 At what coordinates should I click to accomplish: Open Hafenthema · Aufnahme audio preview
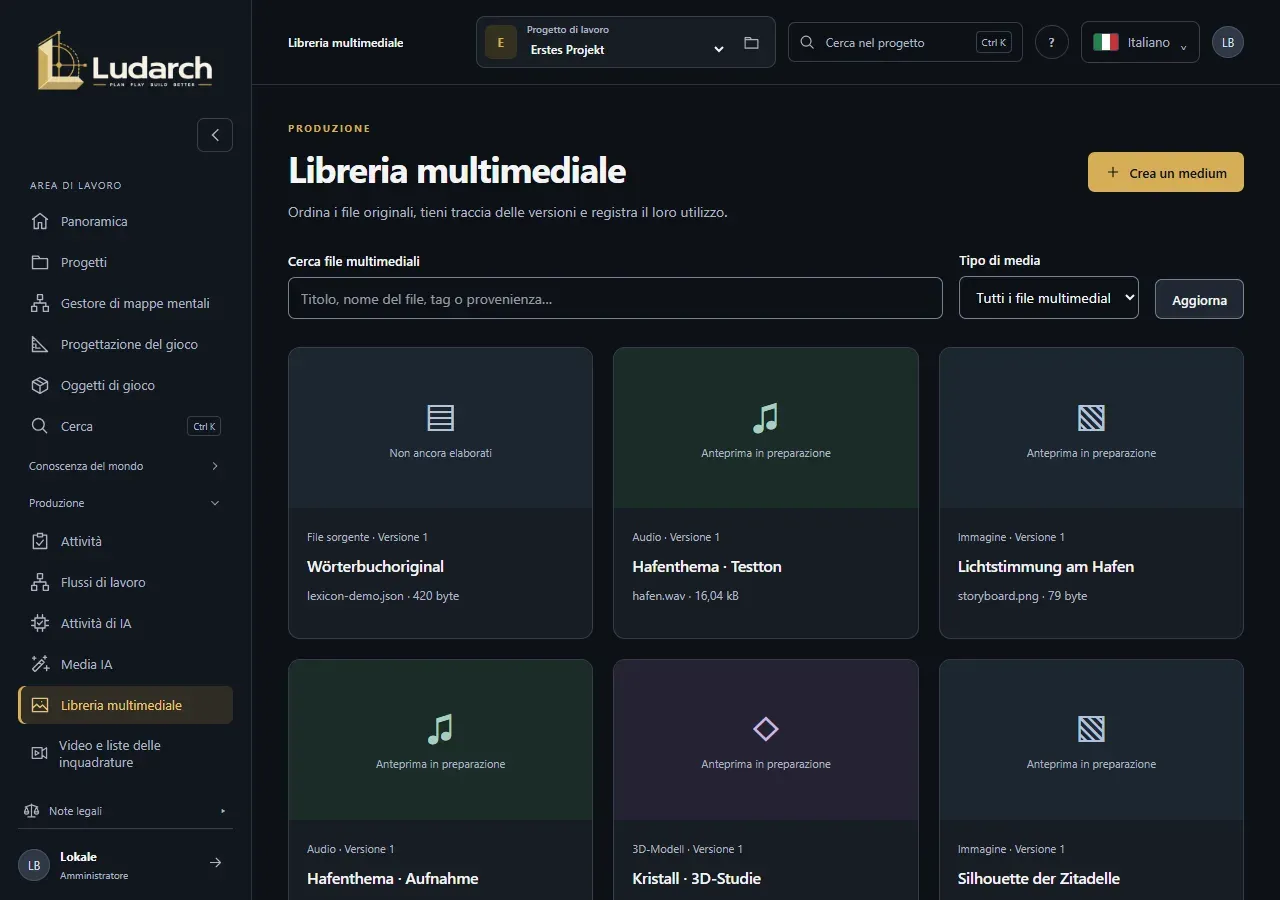[440, 740]
